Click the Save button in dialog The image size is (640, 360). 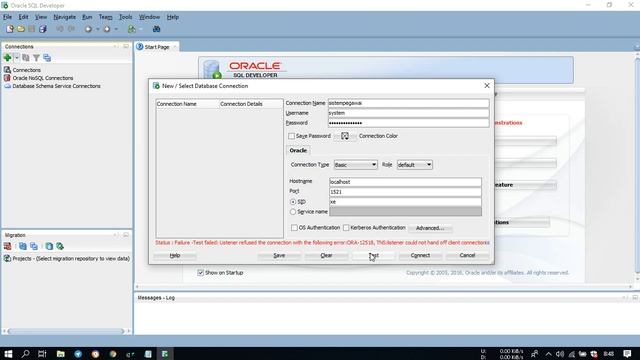(x=279, y=256)
